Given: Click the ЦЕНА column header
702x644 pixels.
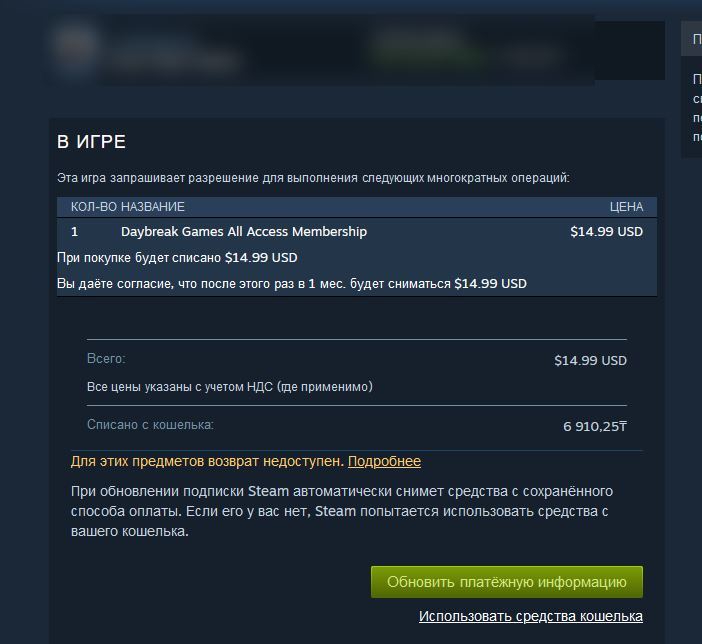Looking at the screenshot, I should [626, 206].
